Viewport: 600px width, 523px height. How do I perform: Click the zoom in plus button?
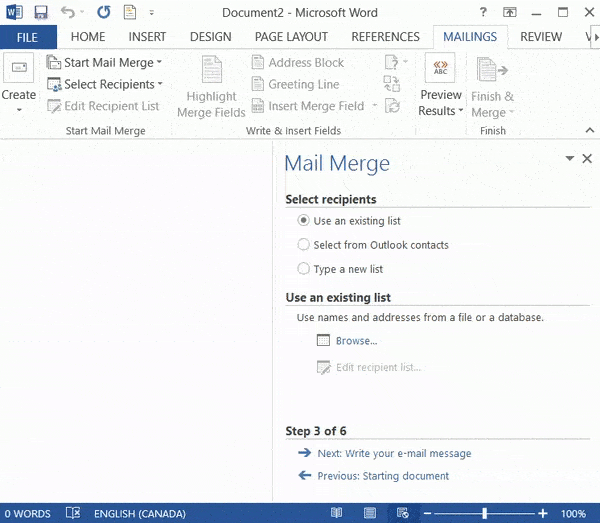click(543, 513)
